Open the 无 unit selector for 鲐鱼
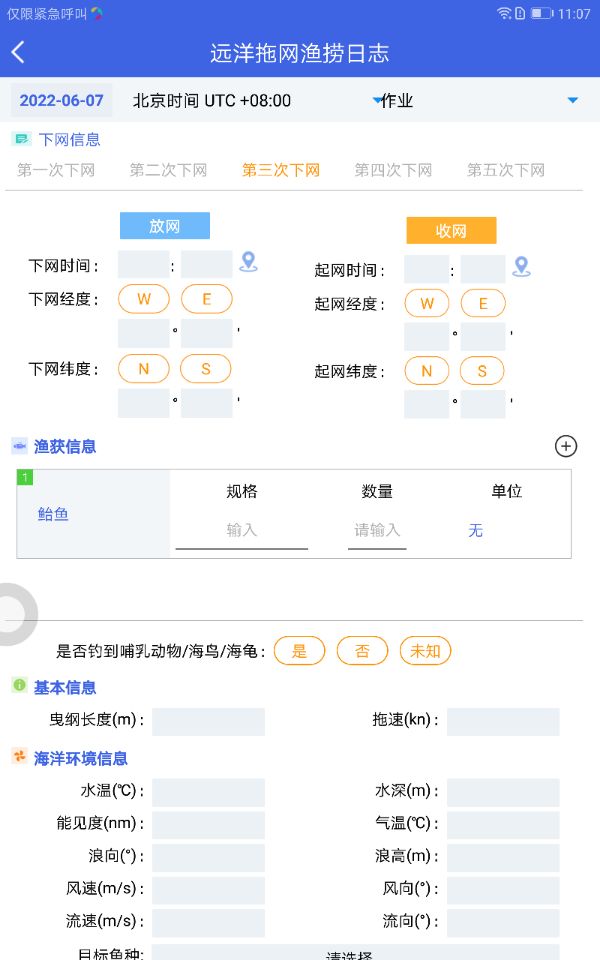Image resolution: width=600 pixels, height=960 pixels. (475, 531)
